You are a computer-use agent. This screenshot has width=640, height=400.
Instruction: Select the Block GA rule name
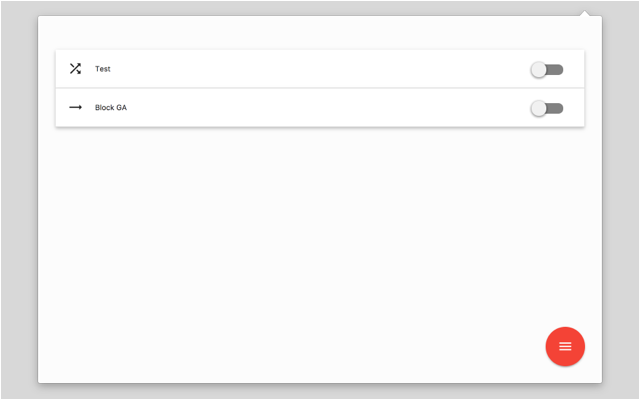tap(111, 107)
